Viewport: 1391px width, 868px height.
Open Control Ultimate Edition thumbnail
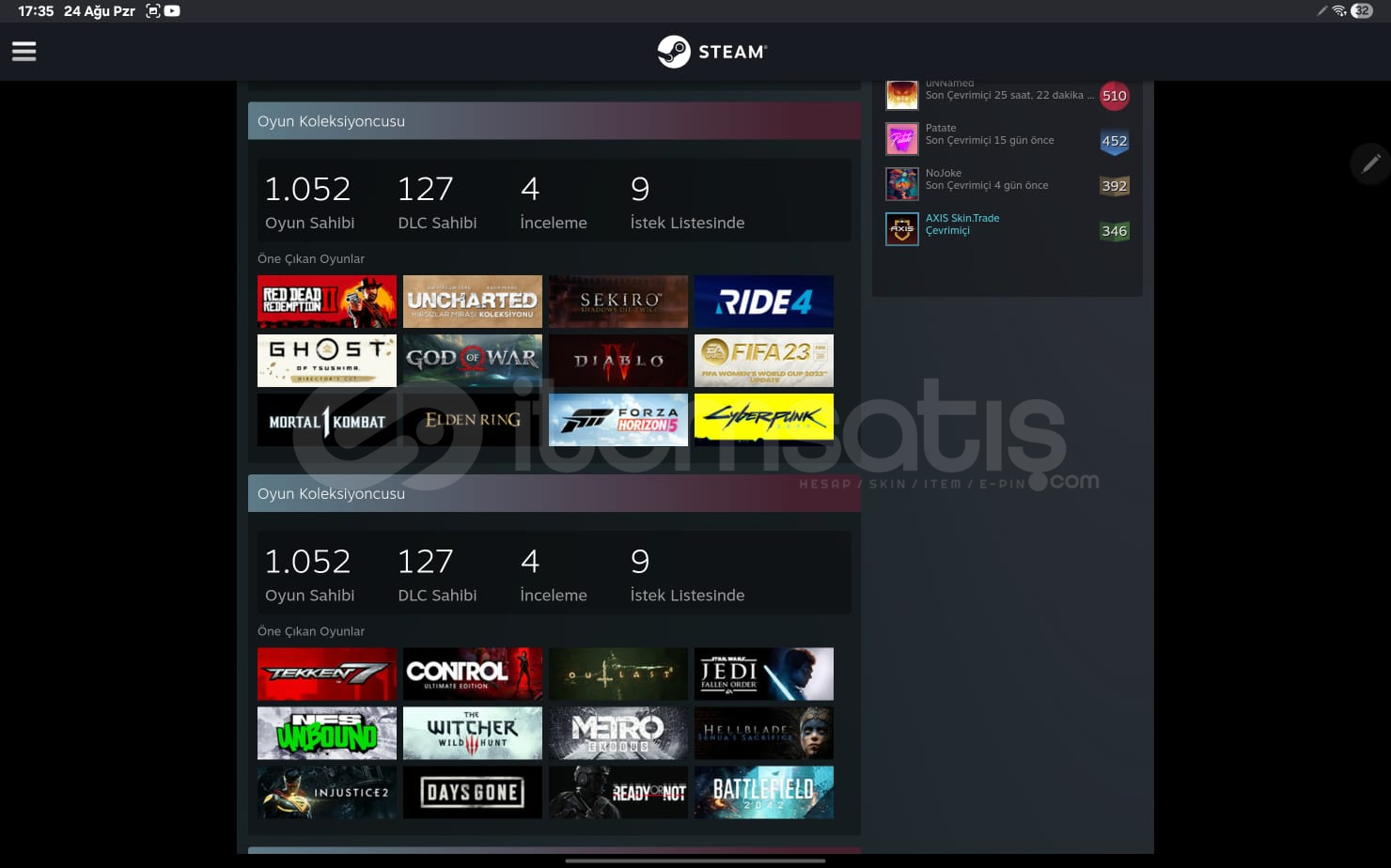(473, 674)
